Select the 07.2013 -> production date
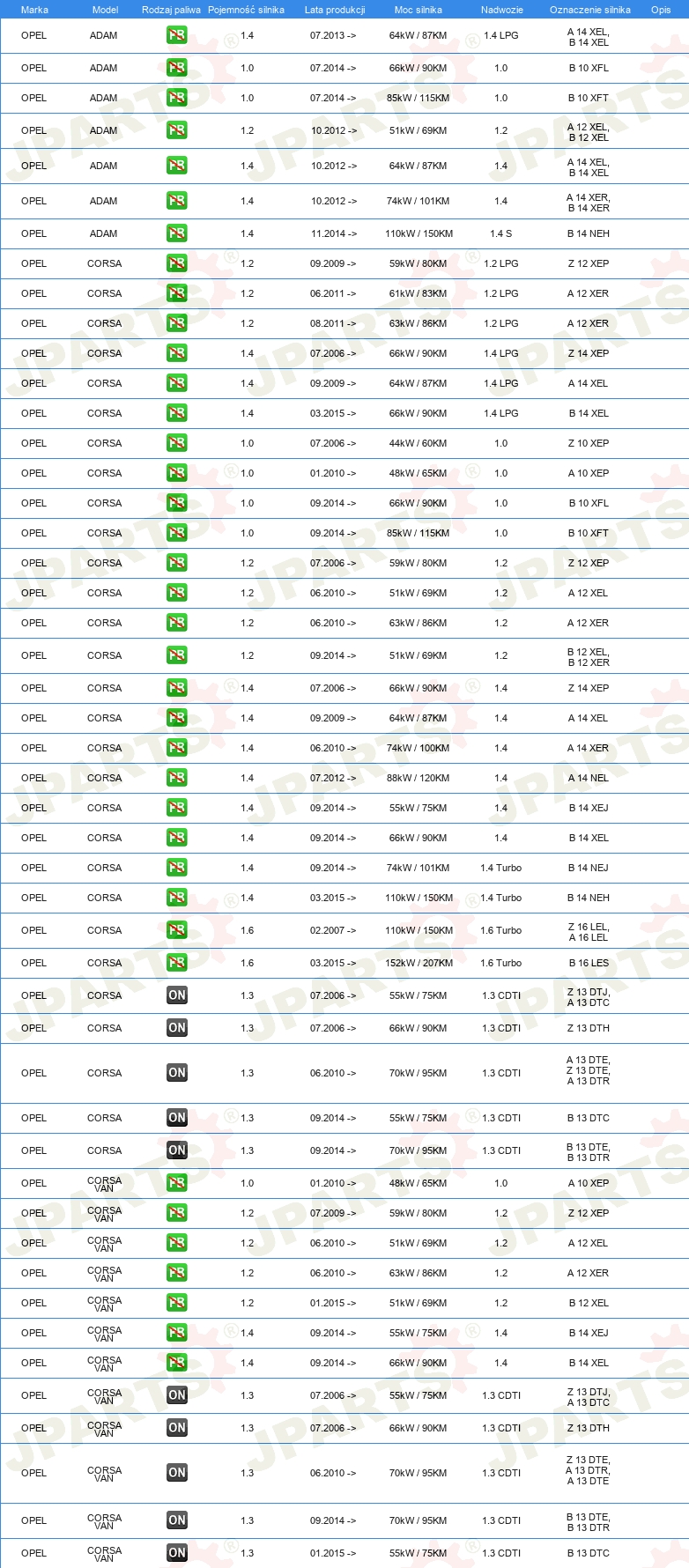Viewport: 689px width, 1568px height. (x=333, y=36)
